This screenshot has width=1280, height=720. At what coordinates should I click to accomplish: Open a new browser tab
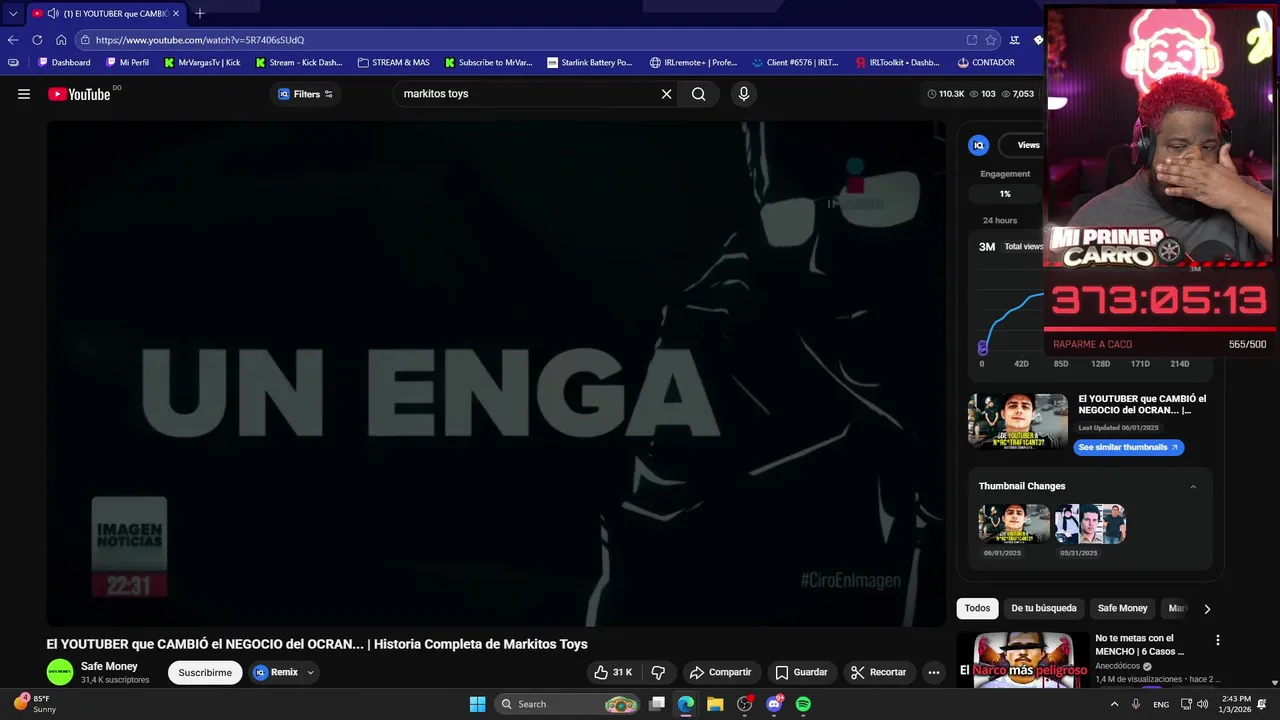click(200, 14)
